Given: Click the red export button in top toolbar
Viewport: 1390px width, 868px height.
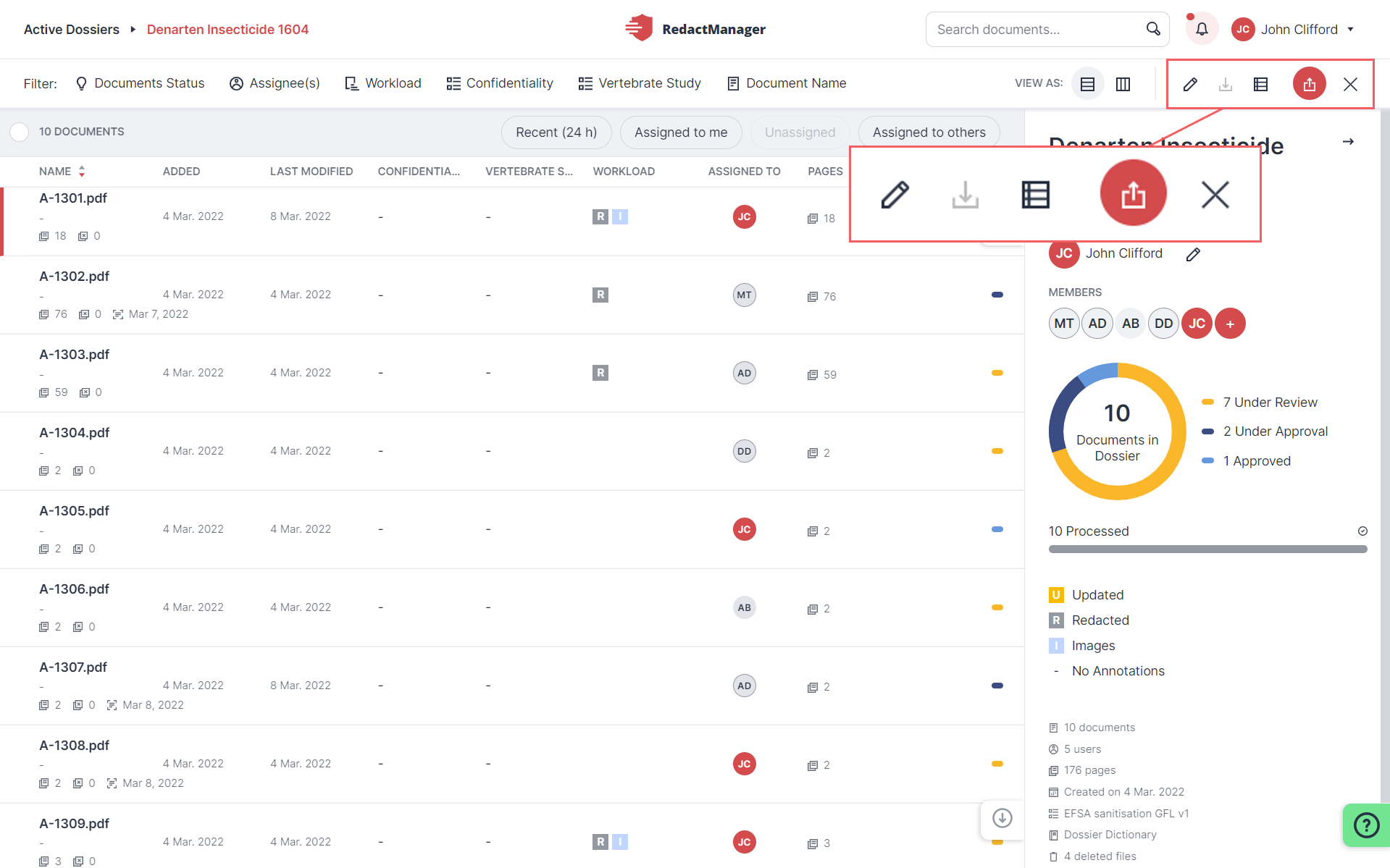Looking at the screenshot, I should tap(1309, 84).
